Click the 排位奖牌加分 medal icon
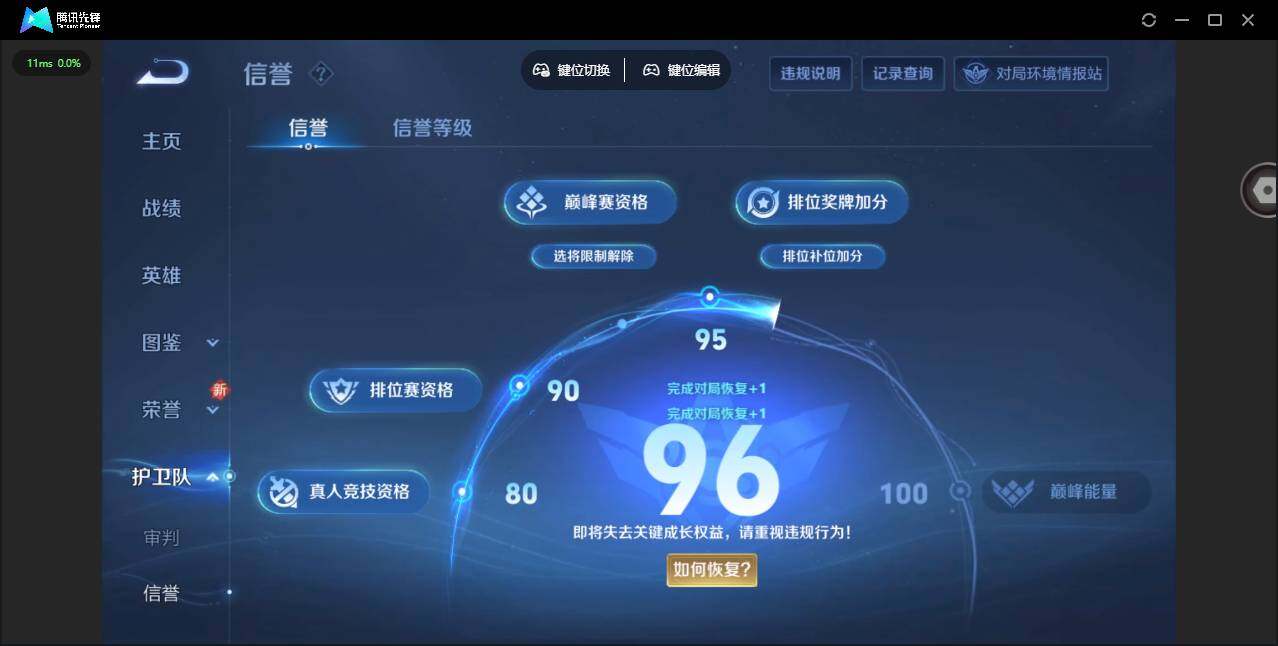The width and height of the screenshot is (1278, 646). coord(763,203)
